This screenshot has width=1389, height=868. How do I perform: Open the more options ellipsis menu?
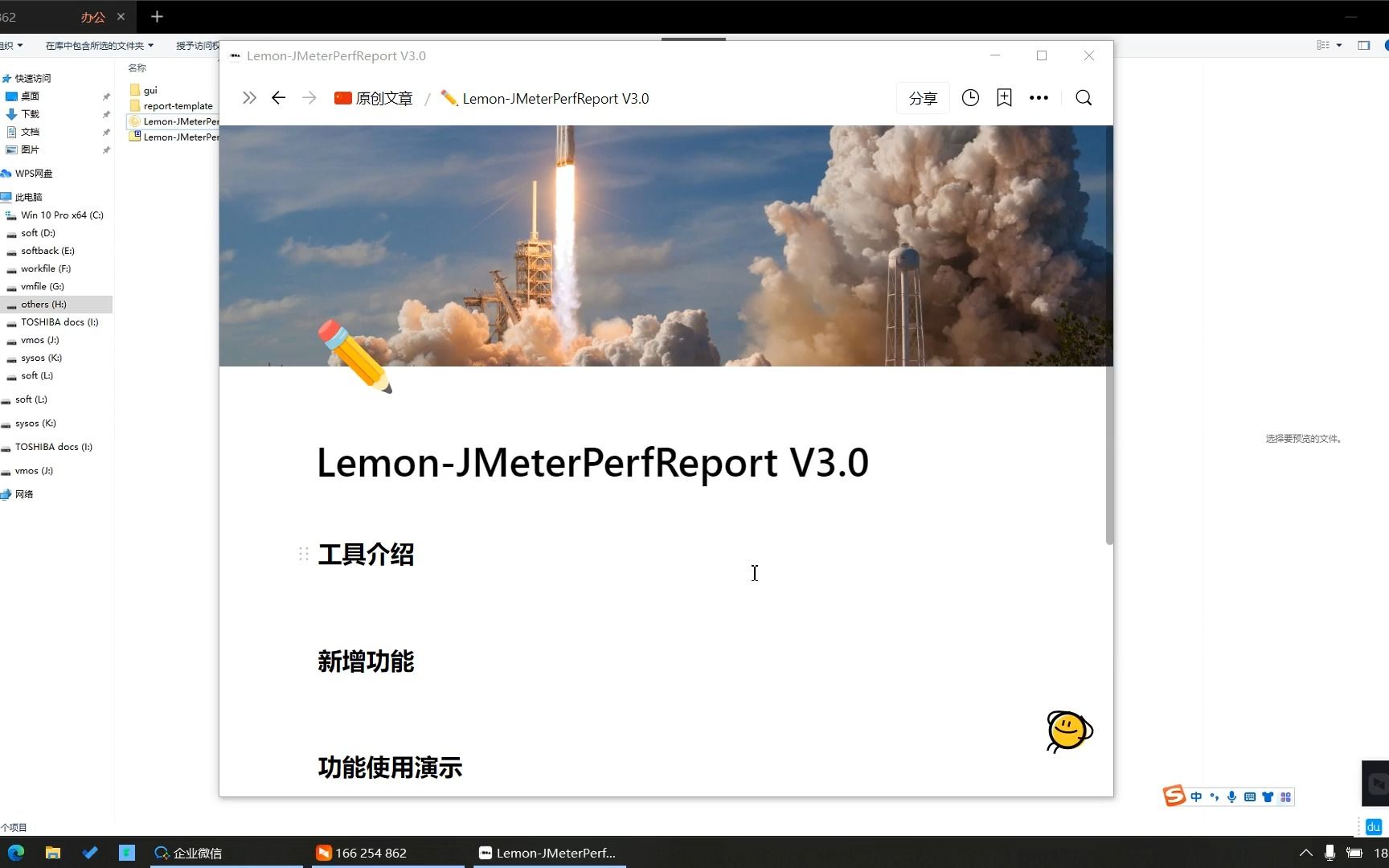pyautogui.click(x=1039, y=98)
